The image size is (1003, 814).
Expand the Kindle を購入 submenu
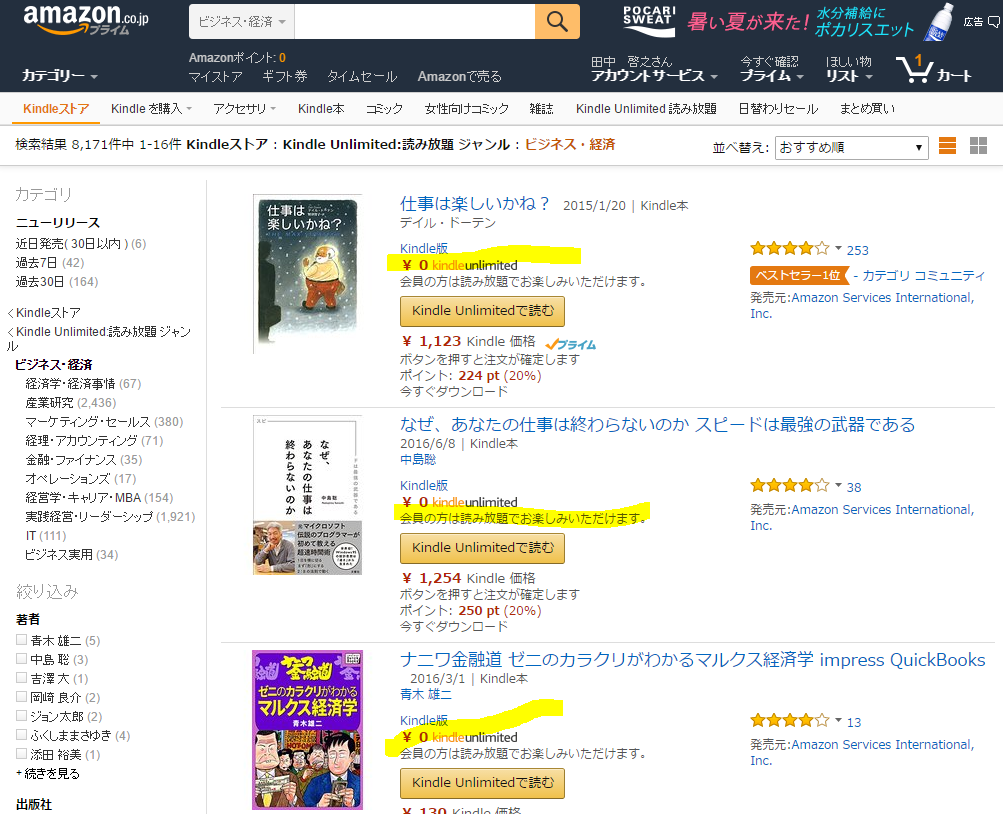[x=151, y=109]
